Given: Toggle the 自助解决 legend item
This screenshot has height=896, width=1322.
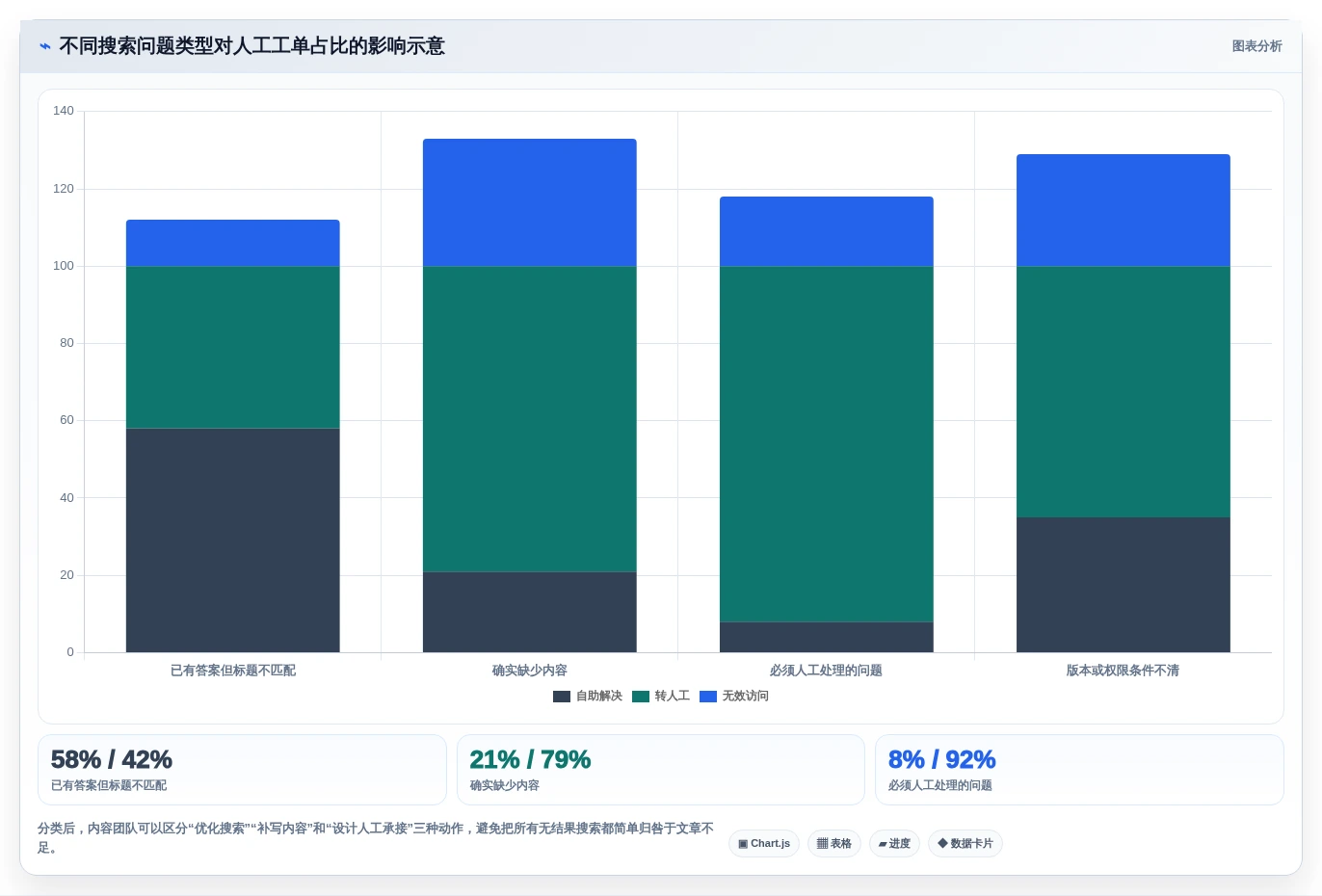Looking at the screenshot, I should (588, 696).
